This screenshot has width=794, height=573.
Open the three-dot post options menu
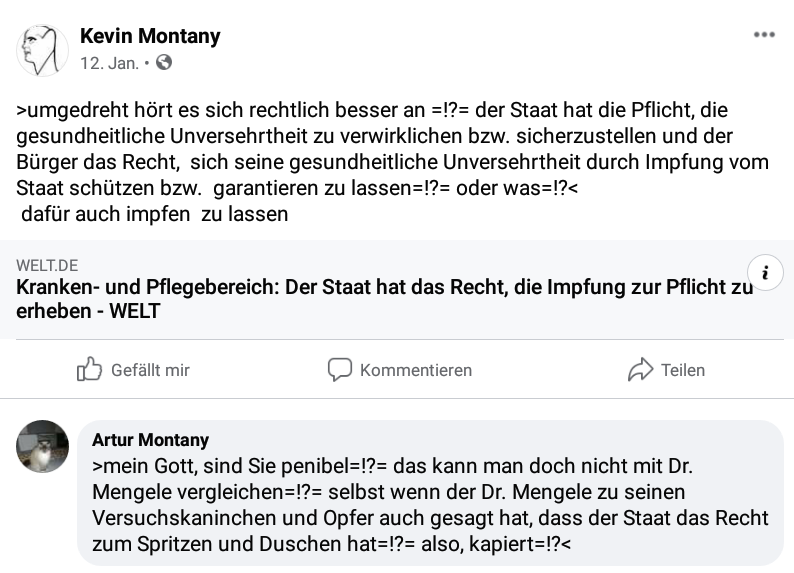pyautogui.click(x=764, y=35)
